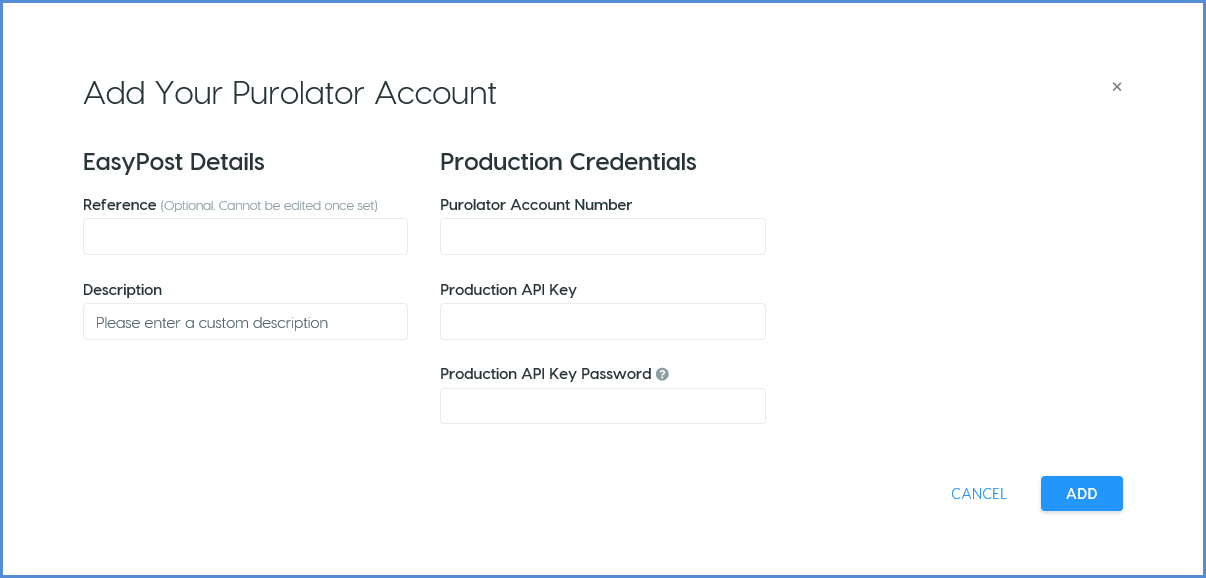This screenshot has width=1206, height=578.
Task: Click the Reference field label
Action: (120, 205)
